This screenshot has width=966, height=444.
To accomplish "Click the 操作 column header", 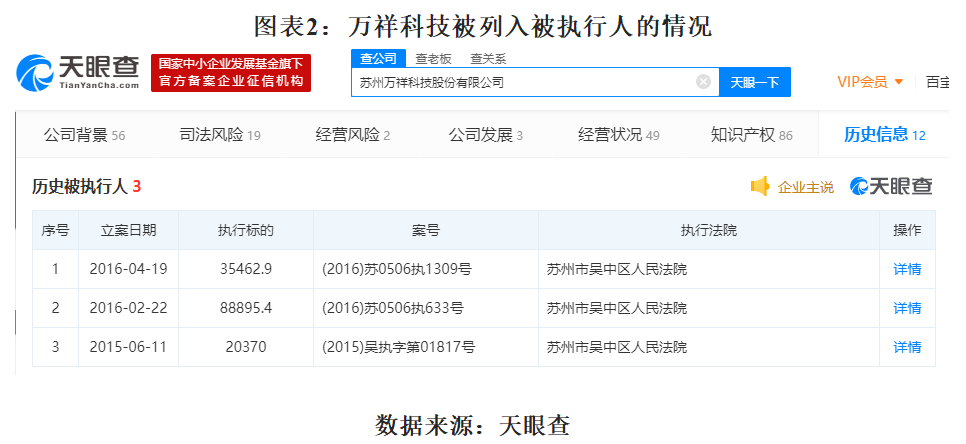I will click(x=907, y=230).
